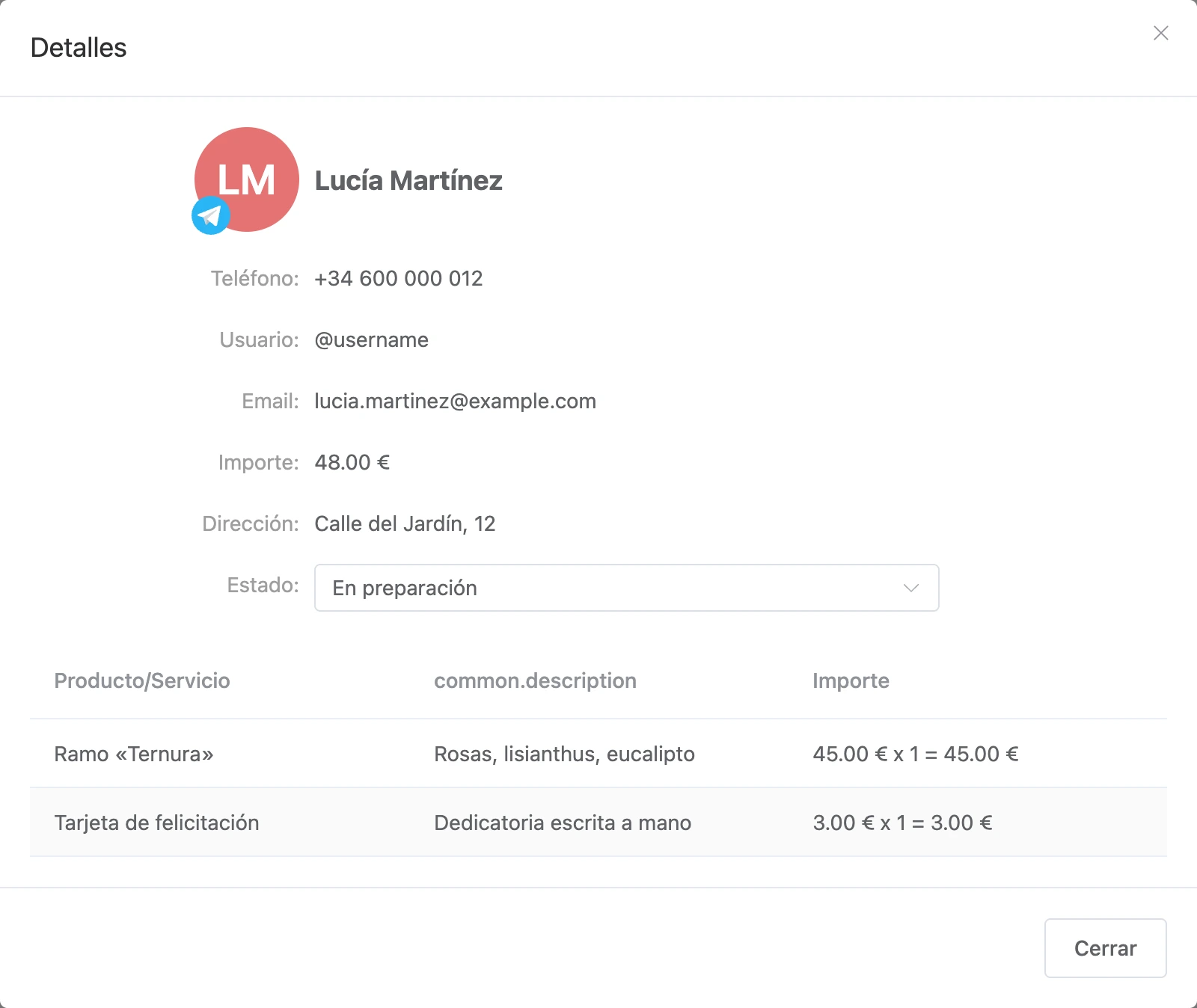1197x1008 pixels.
Task: Click the Telegram badge icon on avatar
Action: [x=211, y=215]
